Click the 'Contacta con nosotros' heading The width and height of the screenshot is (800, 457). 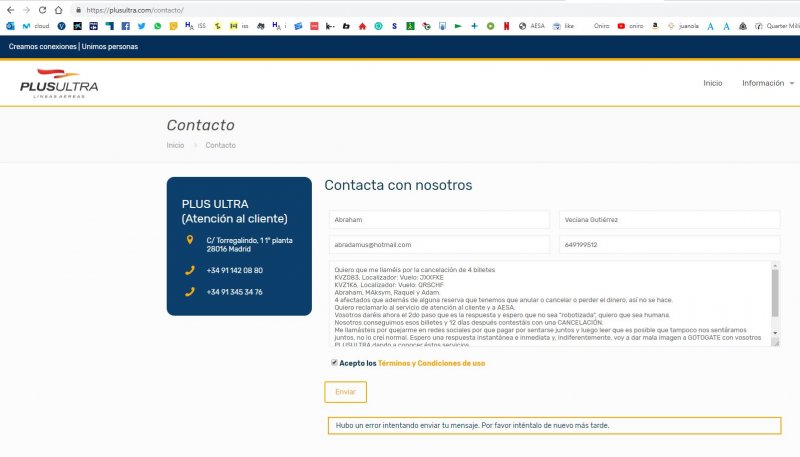tap(398, 185)
